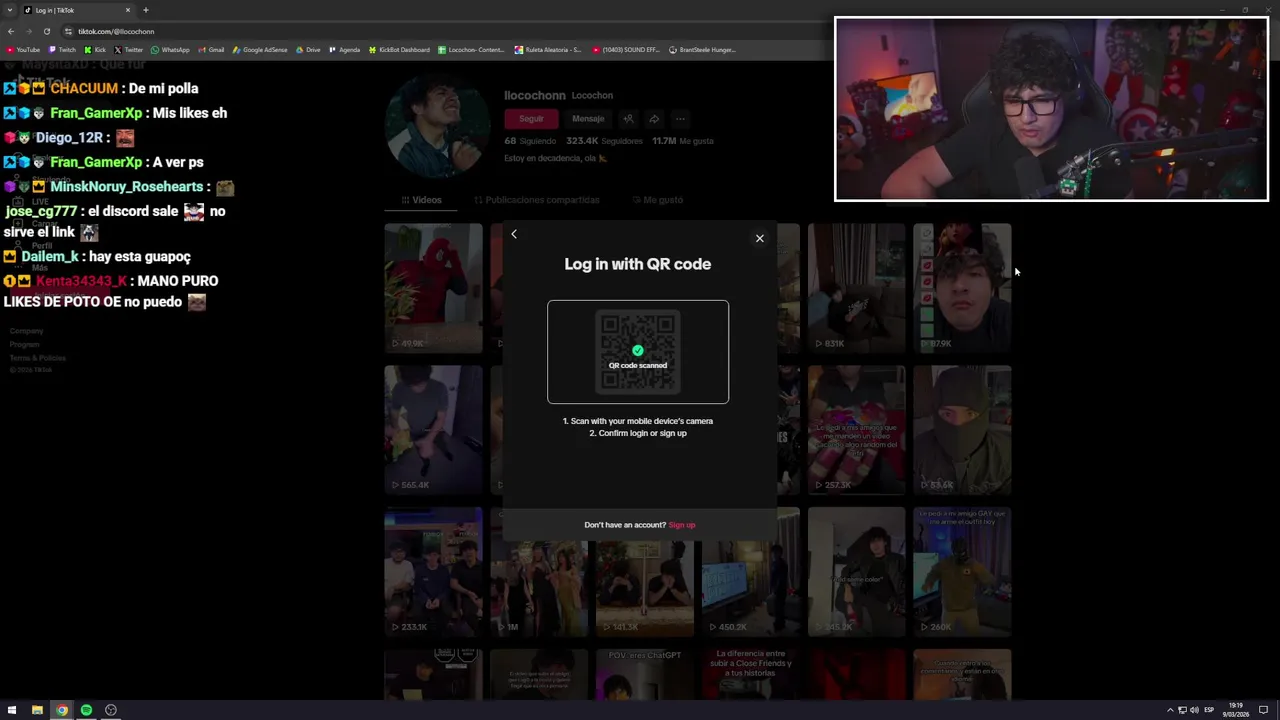The image size is (1280, 720).
Task: Open the video with 831K views
Action: coord(856,288)
